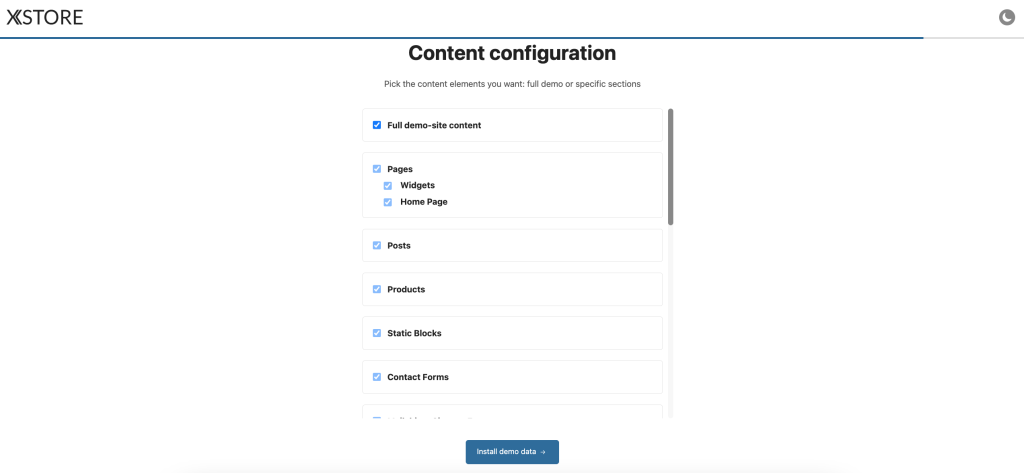
Task: Click the Full demo-site content label
Action: tap(434, 125)
